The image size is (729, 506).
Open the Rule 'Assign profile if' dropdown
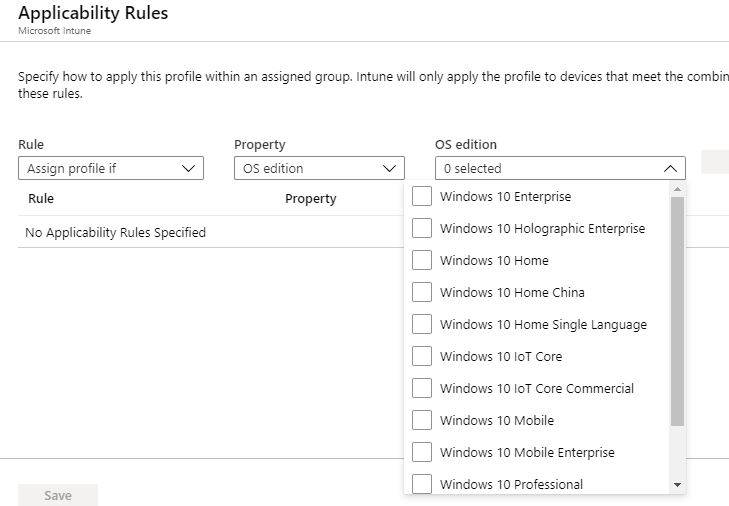pos(111,168)
